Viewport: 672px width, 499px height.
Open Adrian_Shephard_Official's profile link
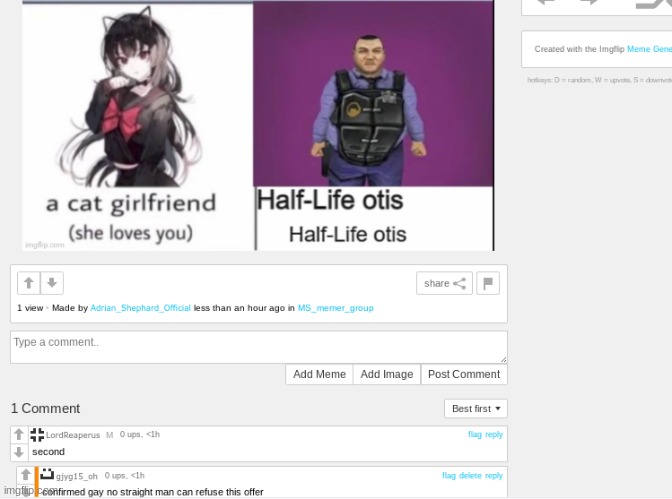point(140,308)
